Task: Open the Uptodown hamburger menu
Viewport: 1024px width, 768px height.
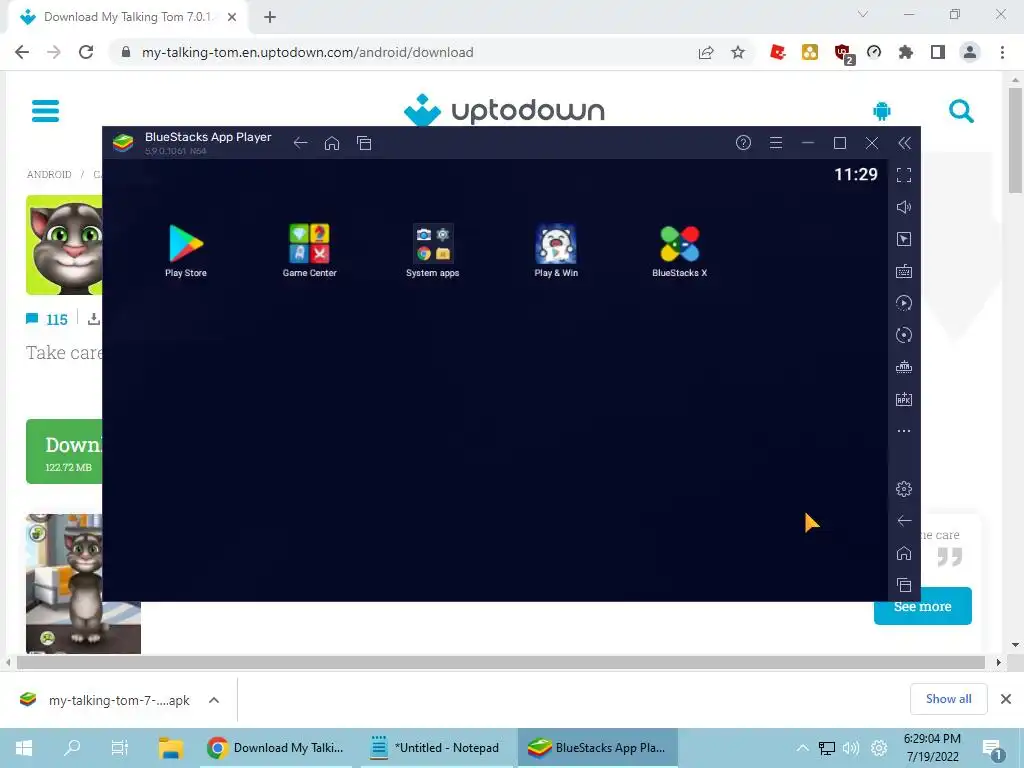Action: [x=46, y=110]
